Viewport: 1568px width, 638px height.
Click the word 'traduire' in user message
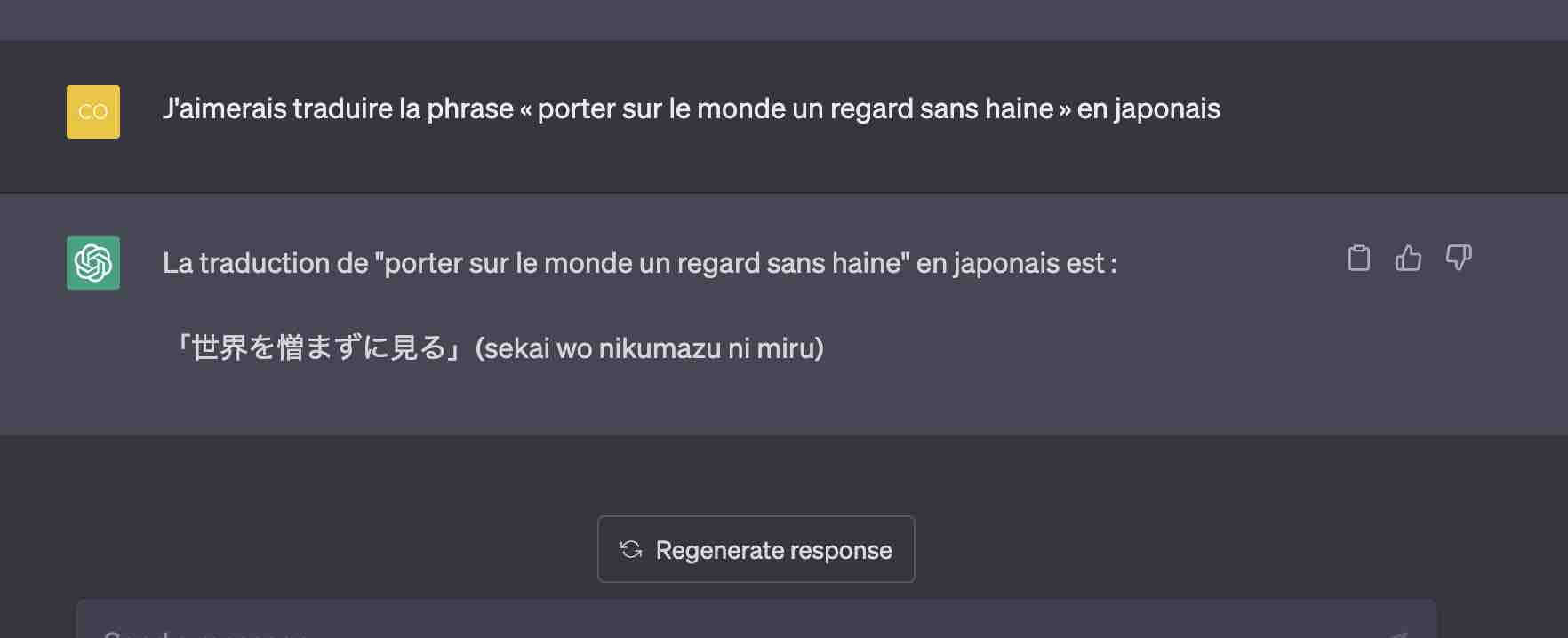coord(342,109)
